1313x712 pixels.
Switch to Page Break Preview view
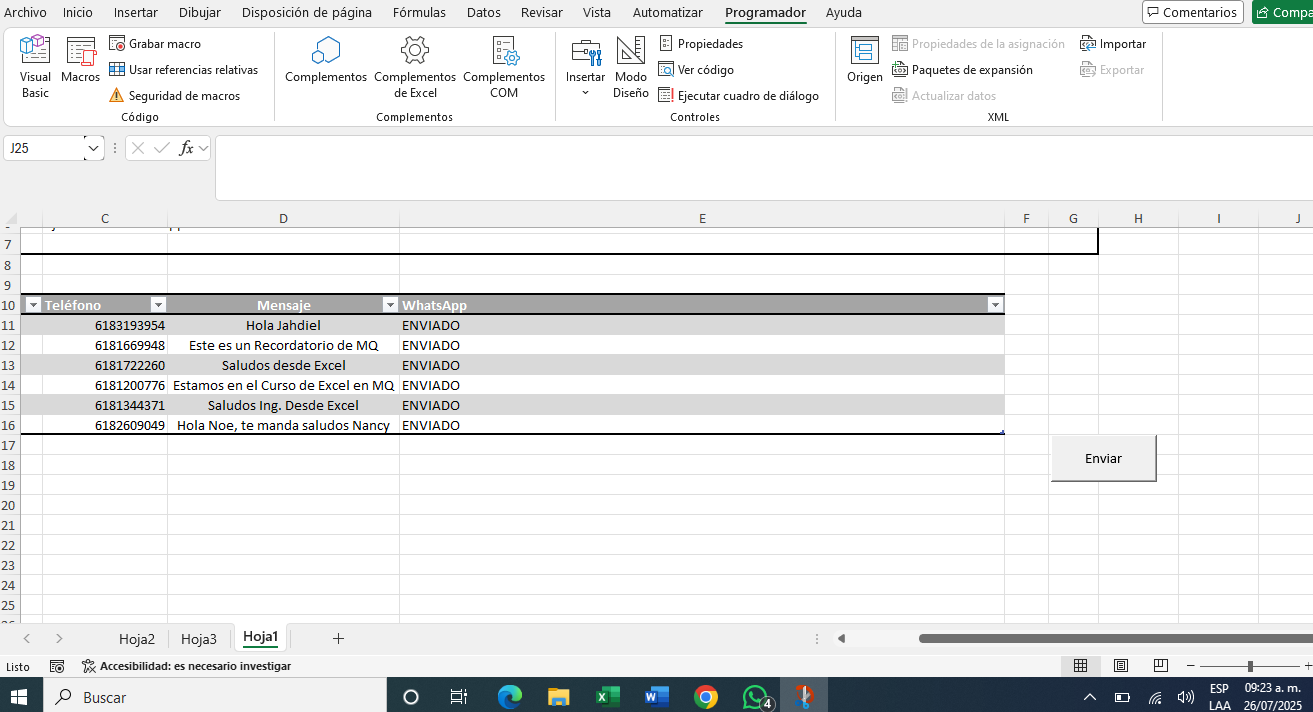pos(1160,666)
